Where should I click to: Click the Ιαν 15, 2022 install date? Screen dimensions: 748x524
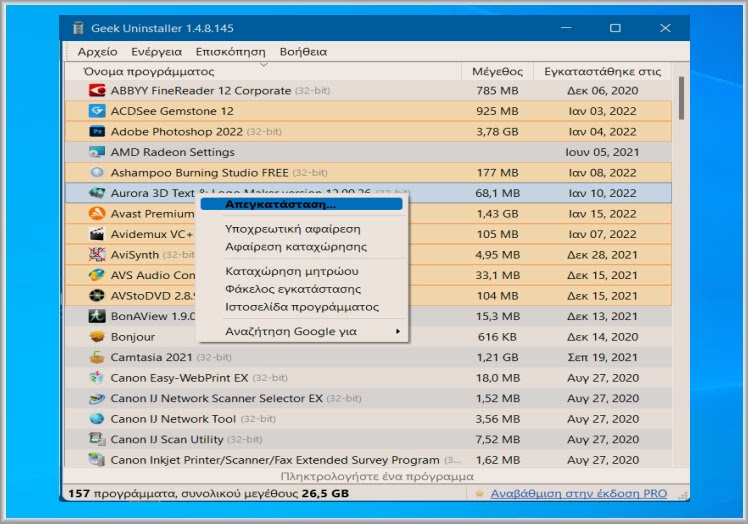pos(603,214)
